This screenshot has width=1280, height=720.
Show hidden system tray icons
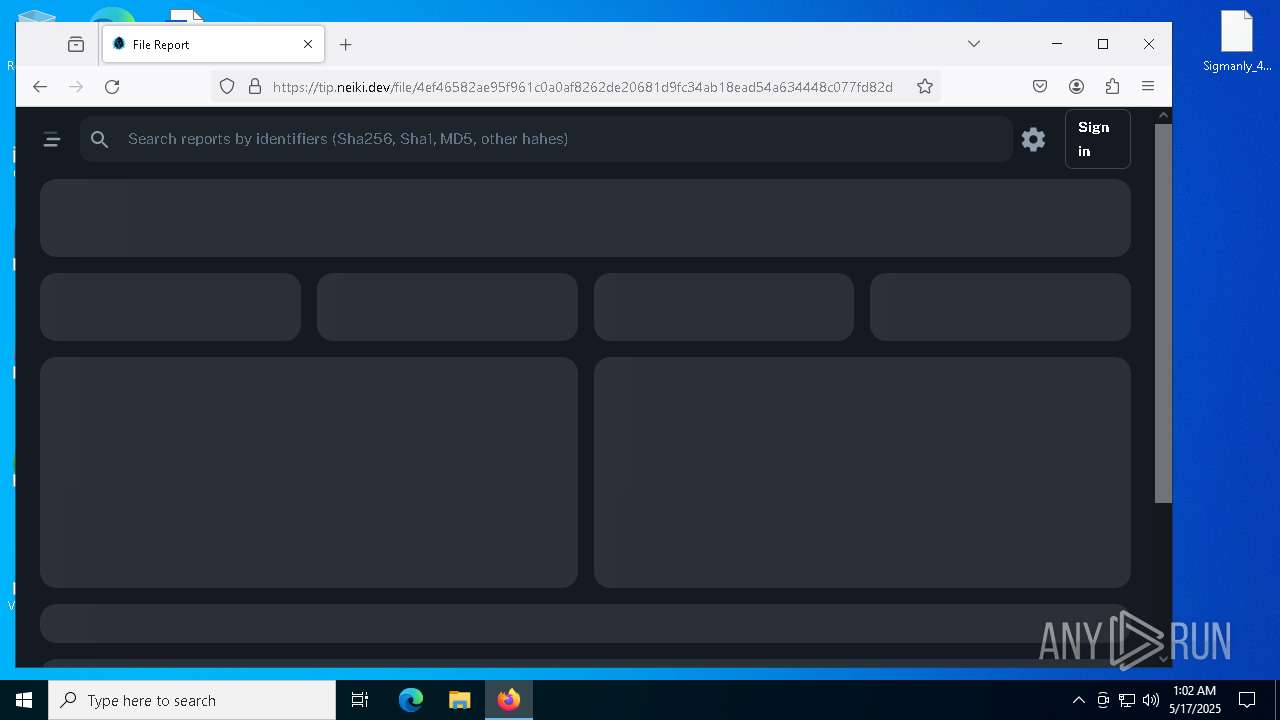tap(1079, 700)
